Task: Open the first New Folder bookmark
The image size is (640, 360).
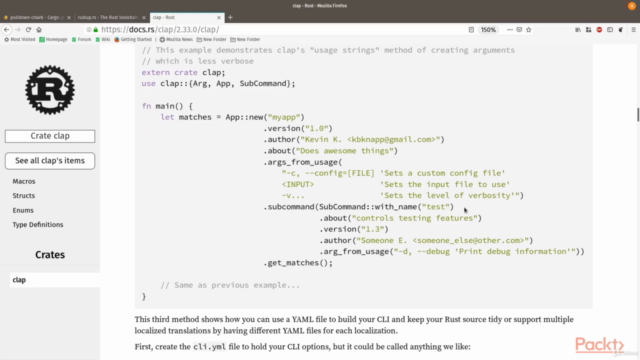Action: pos(211,40)
